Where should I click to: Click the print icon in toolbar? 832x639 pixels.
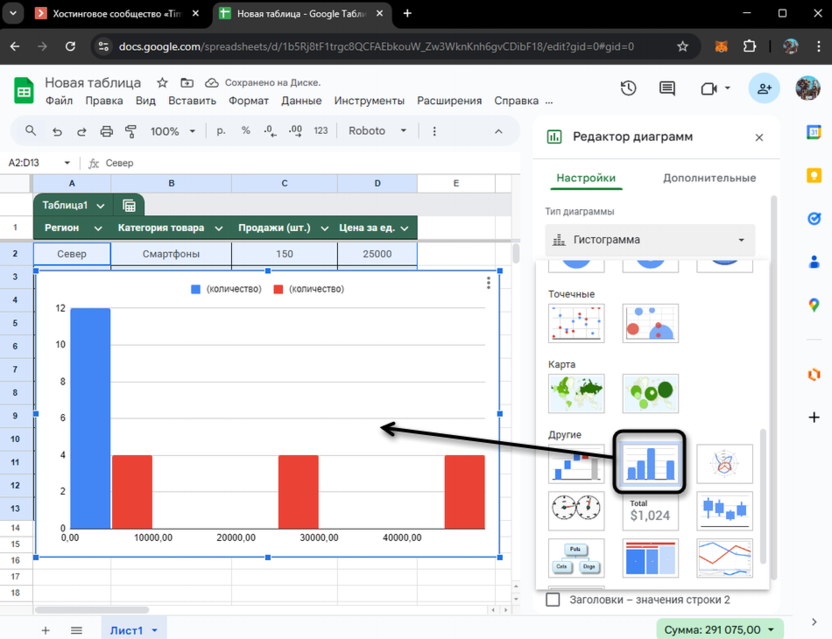pos(106,131)
